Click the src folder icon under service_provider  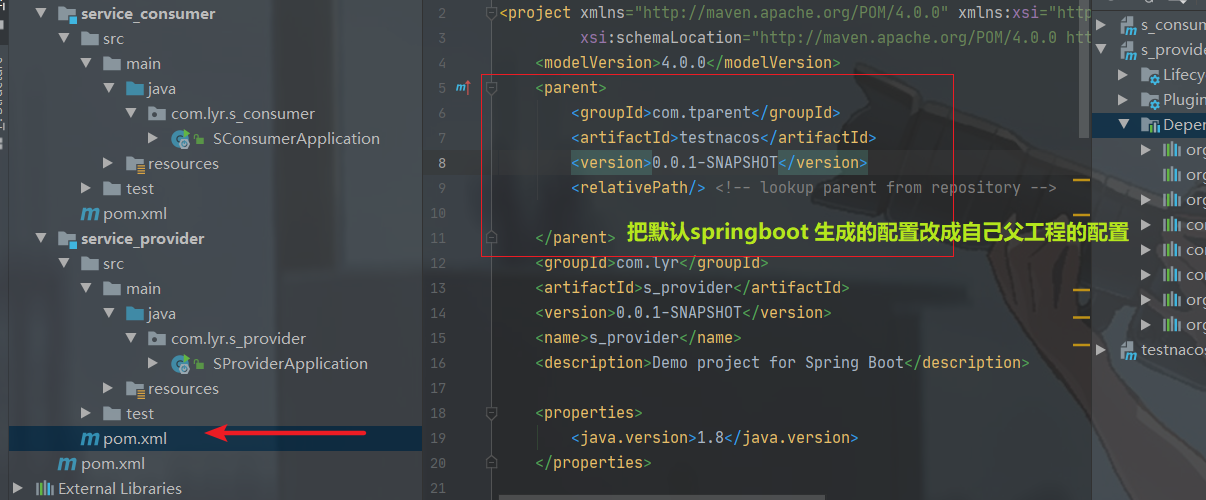pos(91,264)
